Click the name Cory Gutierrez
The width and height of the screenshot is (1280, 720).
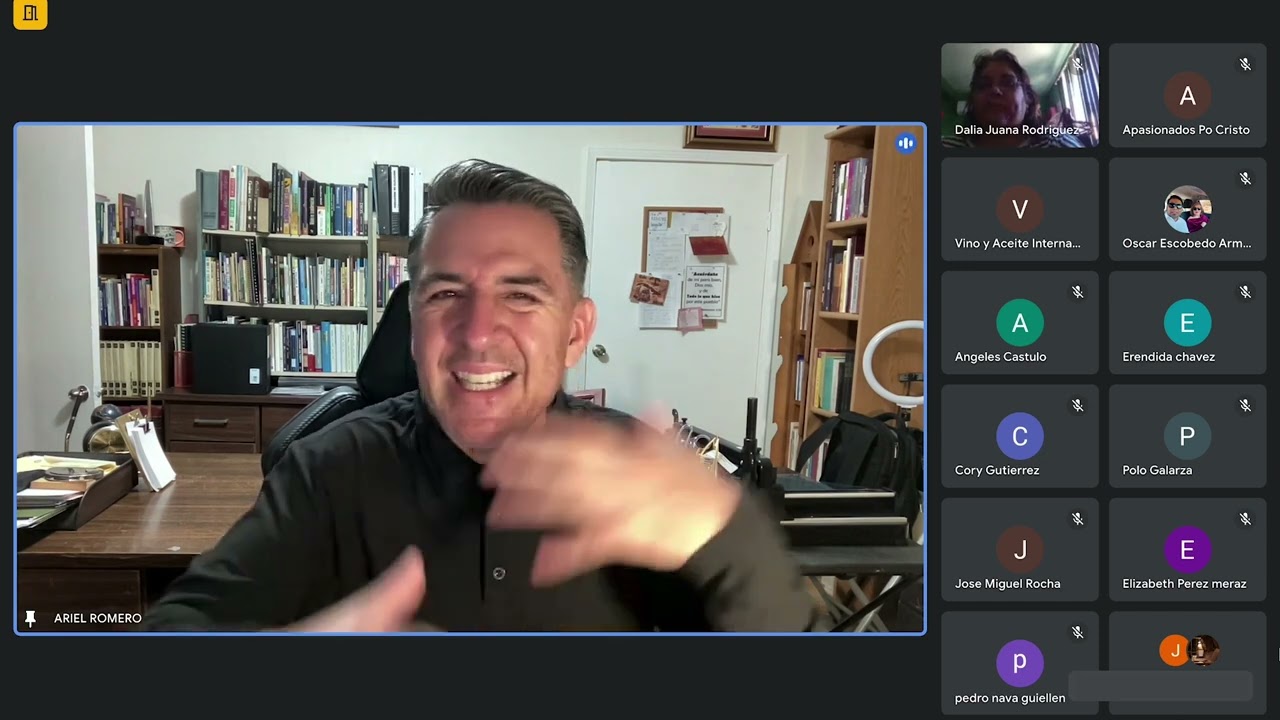[997, 470]
